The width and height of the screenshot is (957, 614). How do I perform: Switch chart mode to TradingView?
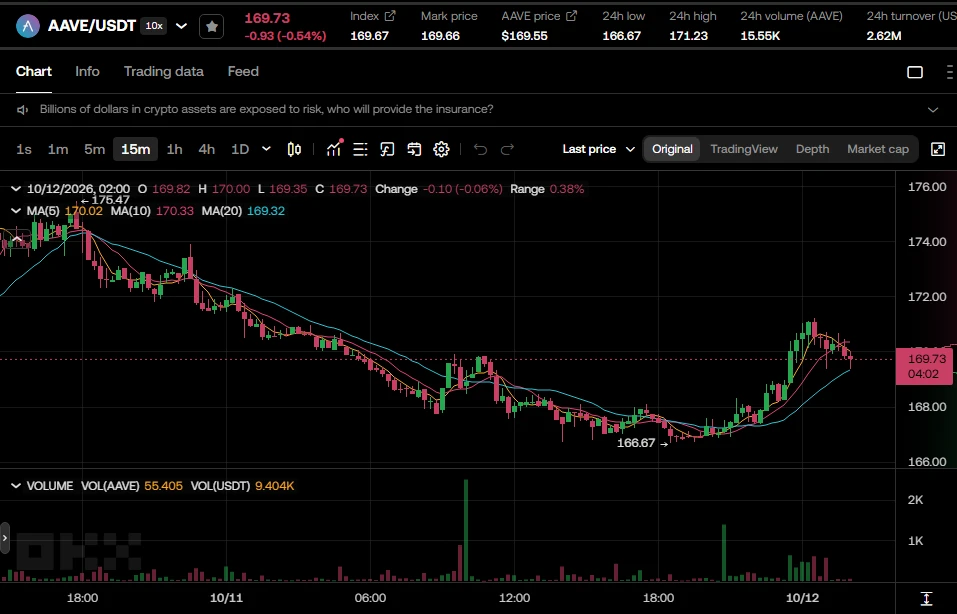(x=744, y=149)
